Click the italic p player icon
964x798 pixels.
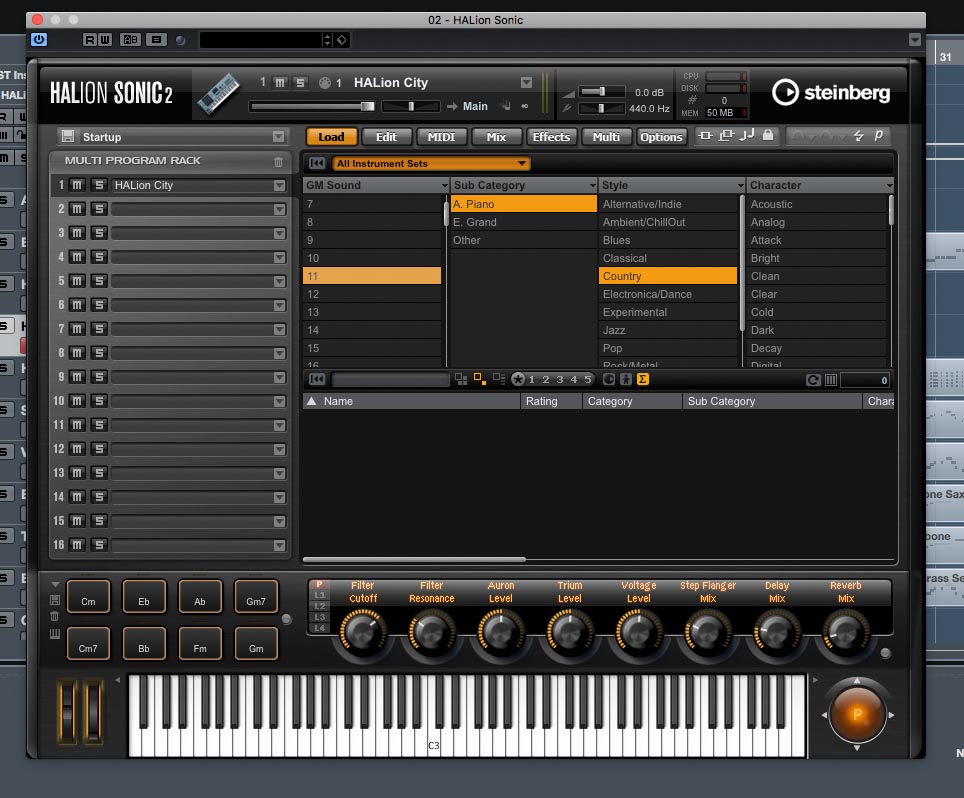879,135
